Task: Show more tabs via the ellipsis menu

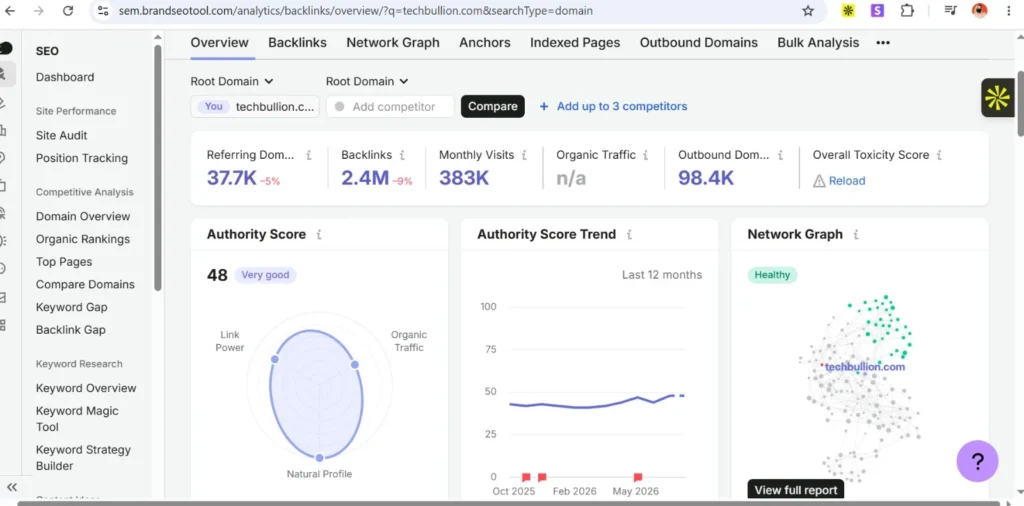Action: coord(883,42)
